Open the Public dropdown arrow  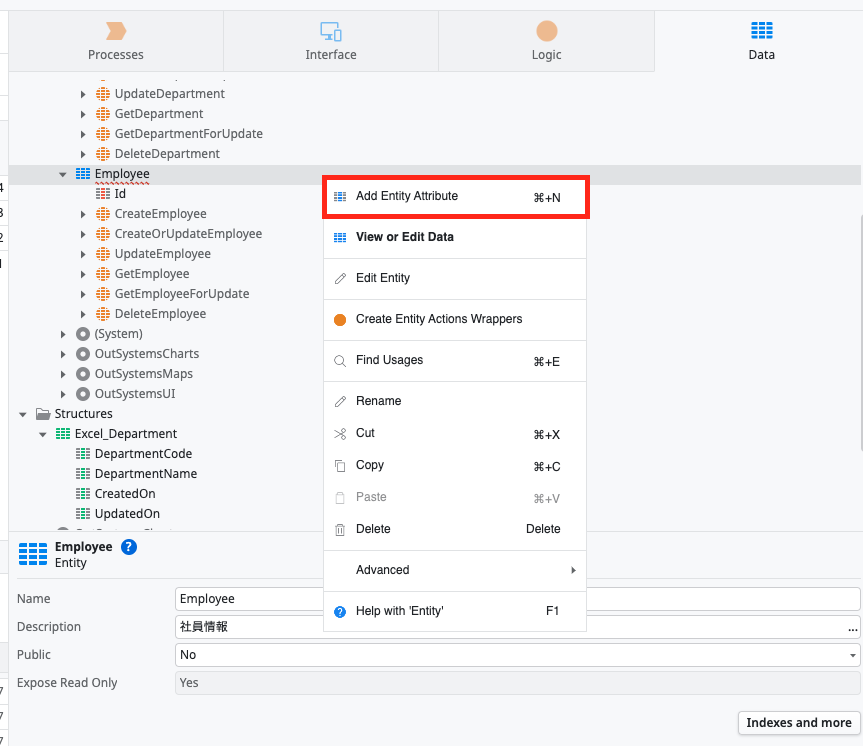pos(852,655)
